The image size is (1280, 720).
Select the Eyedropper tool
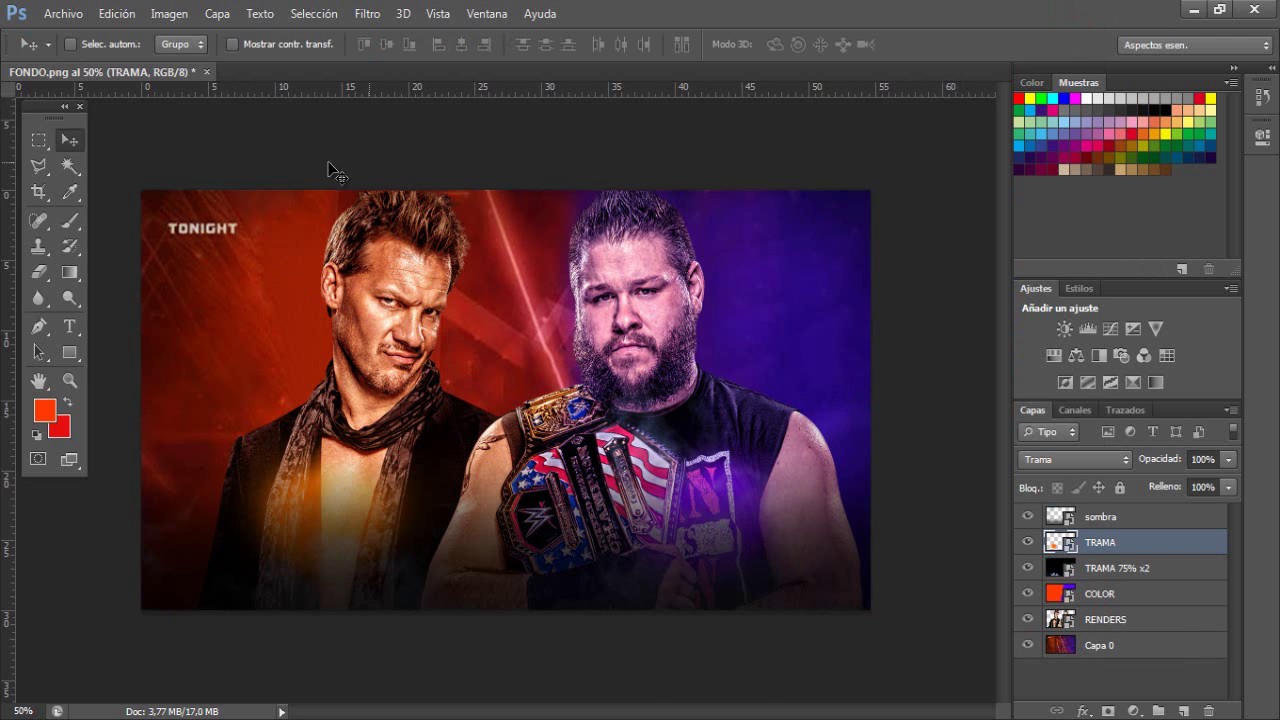70,192
